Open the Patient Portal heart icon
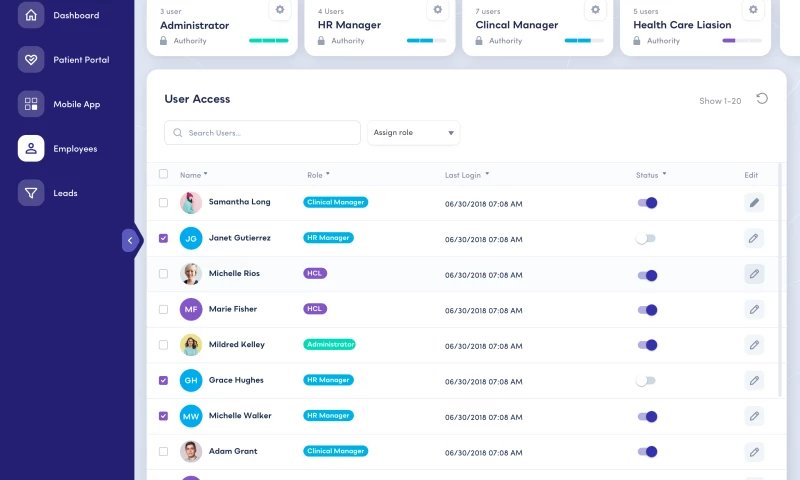This screenshot has height=480, width=800. 31,60
